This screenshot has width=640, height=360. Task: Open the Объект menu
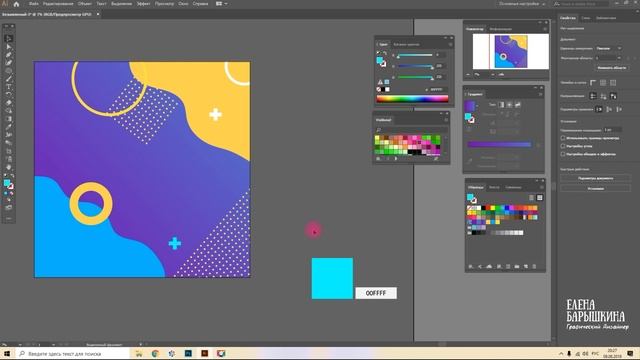pyautogui.click(x=84, y=4)
